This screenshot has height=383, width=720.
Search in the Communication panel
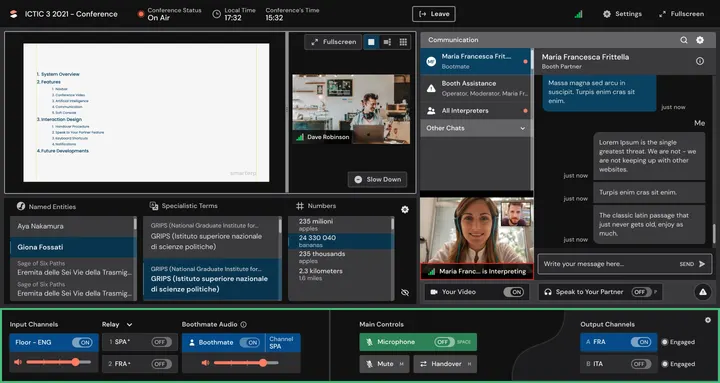click(x=684, y=40)
